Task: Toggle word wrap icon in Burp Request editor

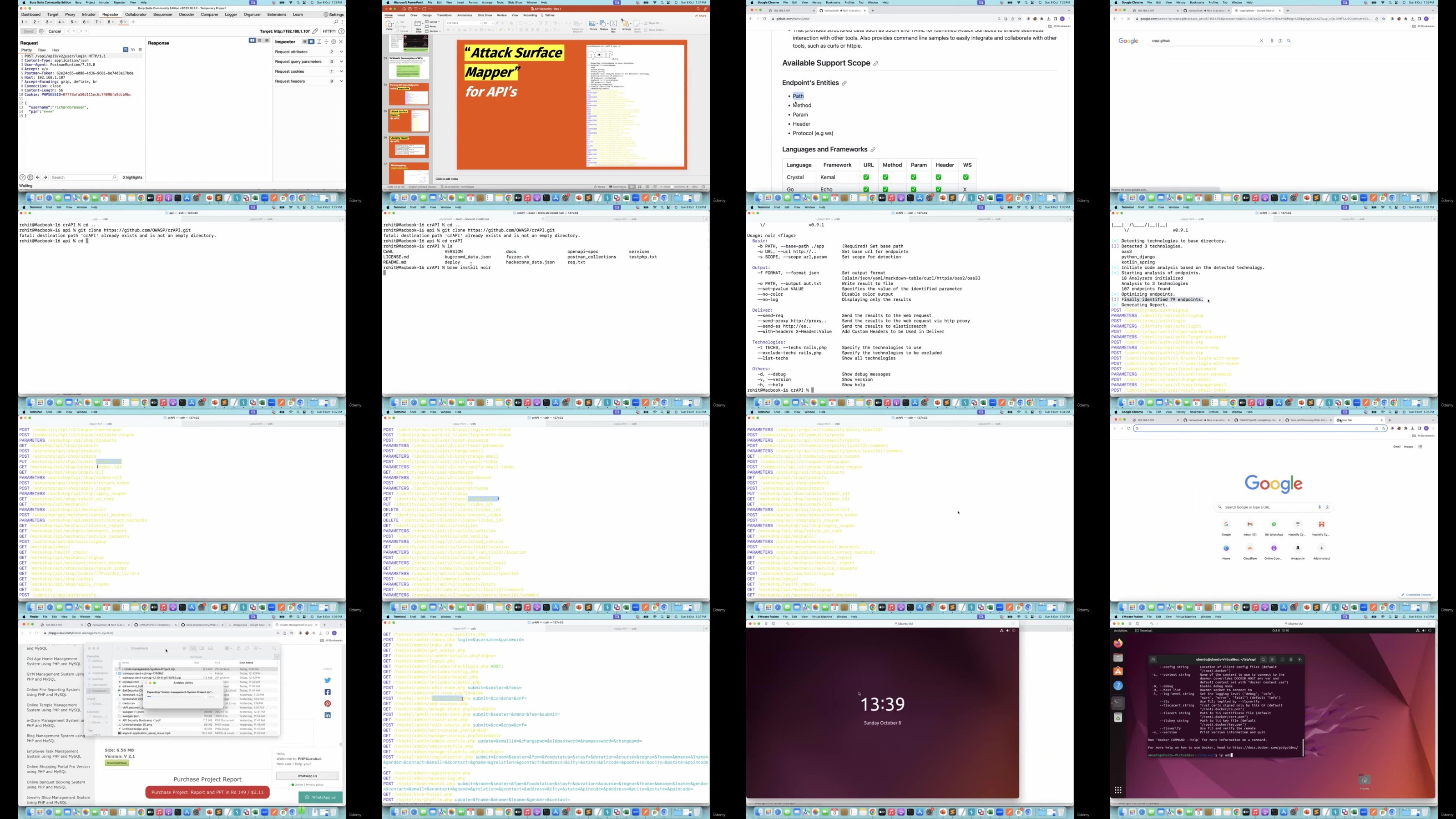Action: click(x=126, y=50)
